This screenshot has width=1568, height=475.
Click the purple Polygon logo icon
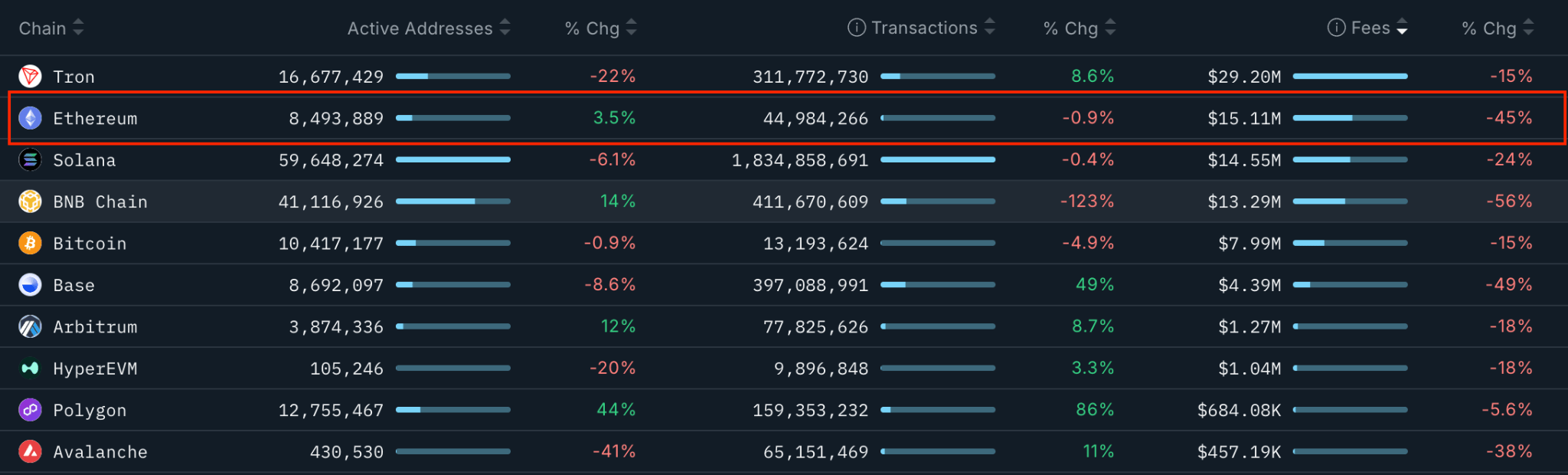point(30,410)
